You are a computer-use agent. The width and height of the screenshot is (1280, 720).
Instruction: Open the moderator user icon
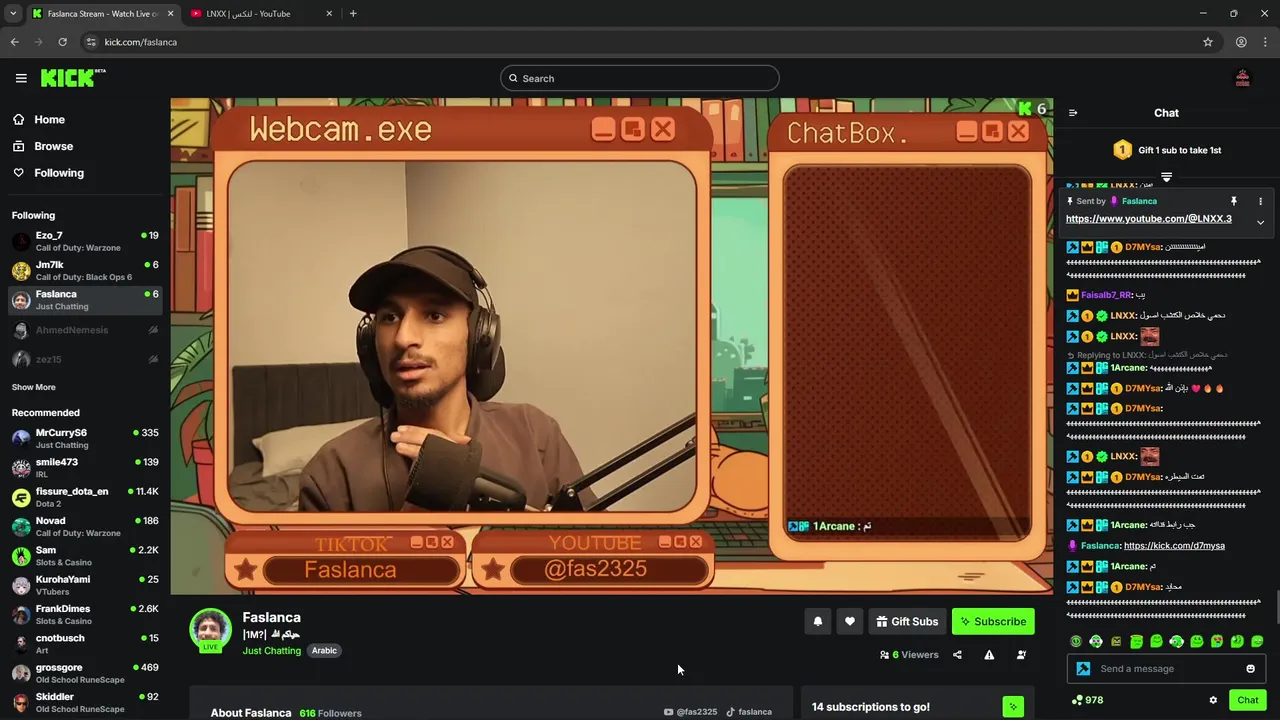(1021, 655)
